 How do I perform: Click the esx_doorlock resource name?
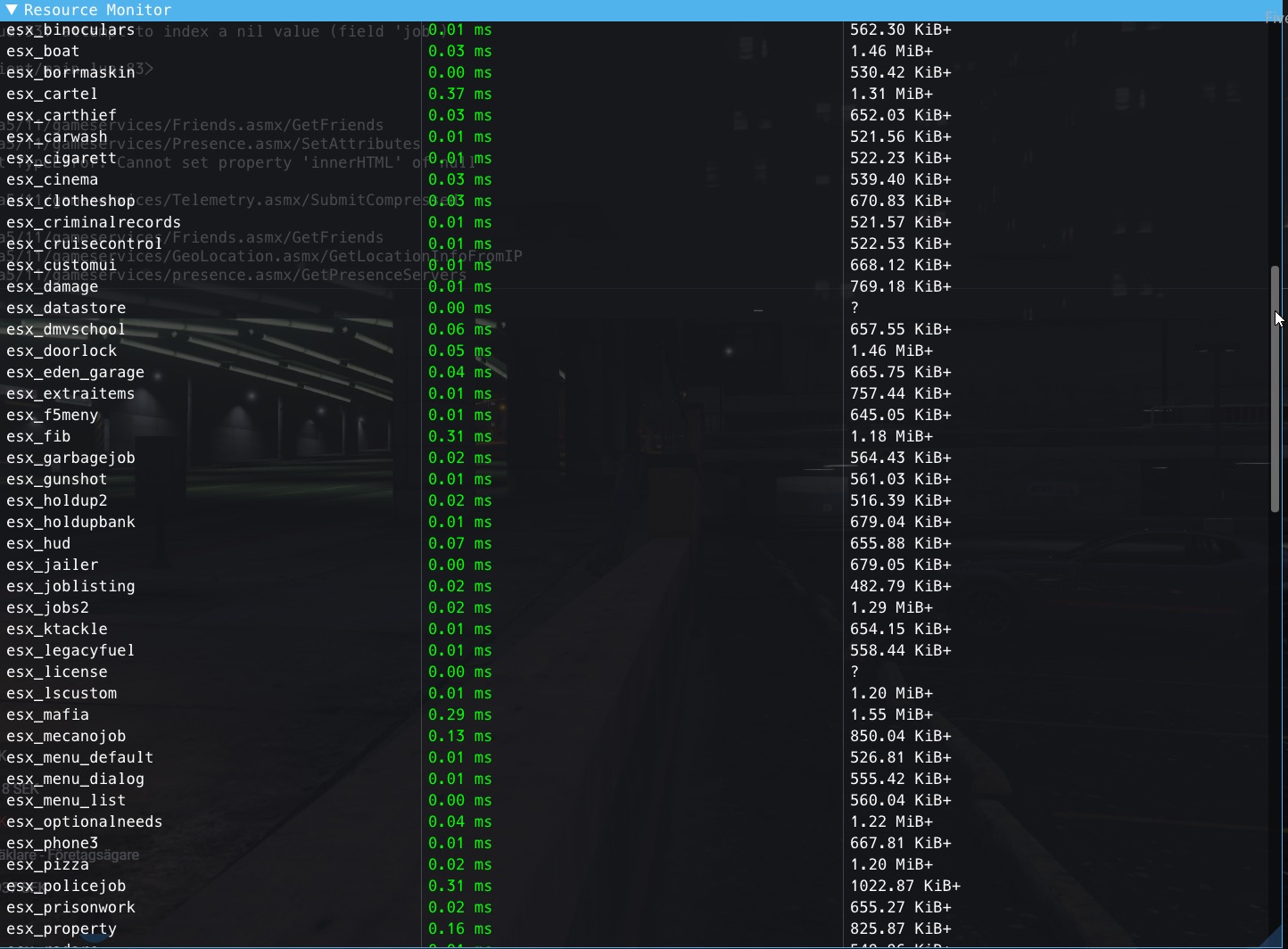pos(62,351)
